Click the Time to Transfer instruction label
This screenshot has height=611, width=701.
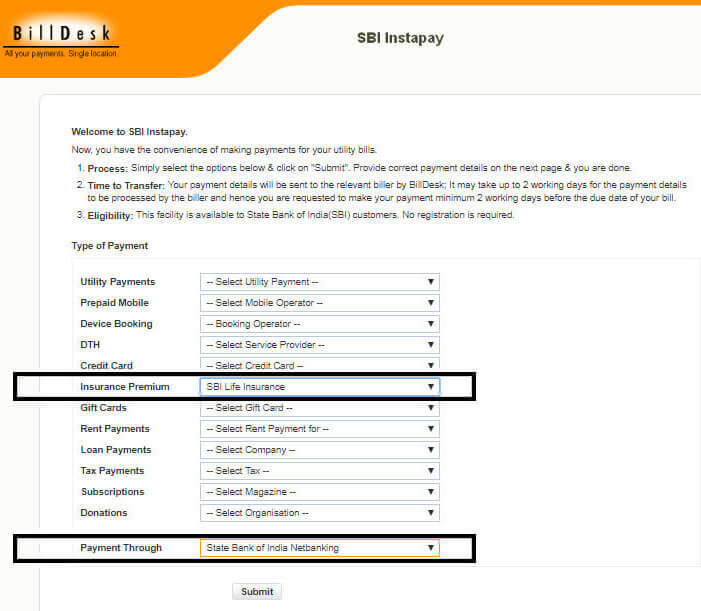(126, 185)
